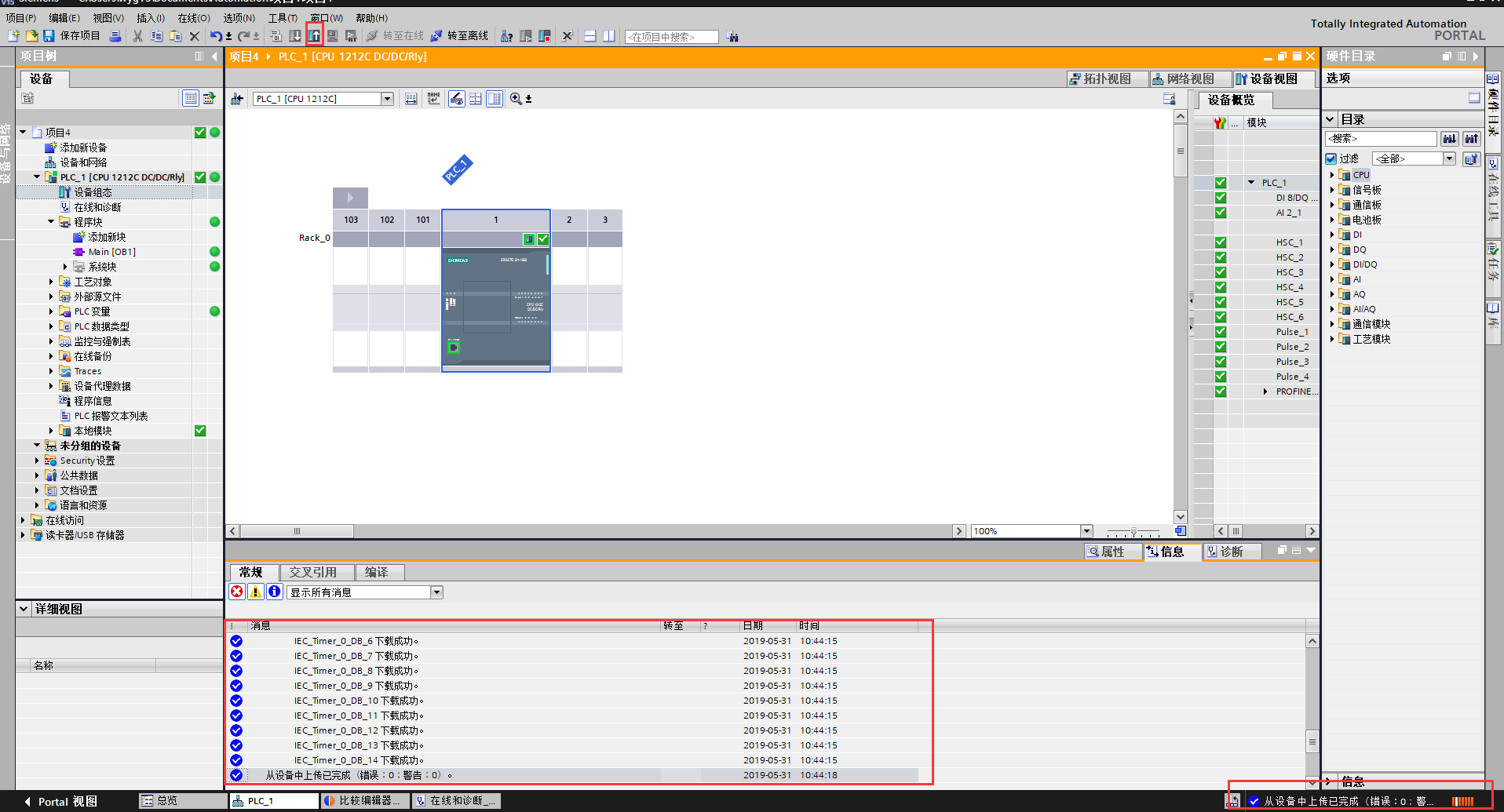Open the 在线(O) menu
The image size is (1504, 812).
click(x=194, y=18)
